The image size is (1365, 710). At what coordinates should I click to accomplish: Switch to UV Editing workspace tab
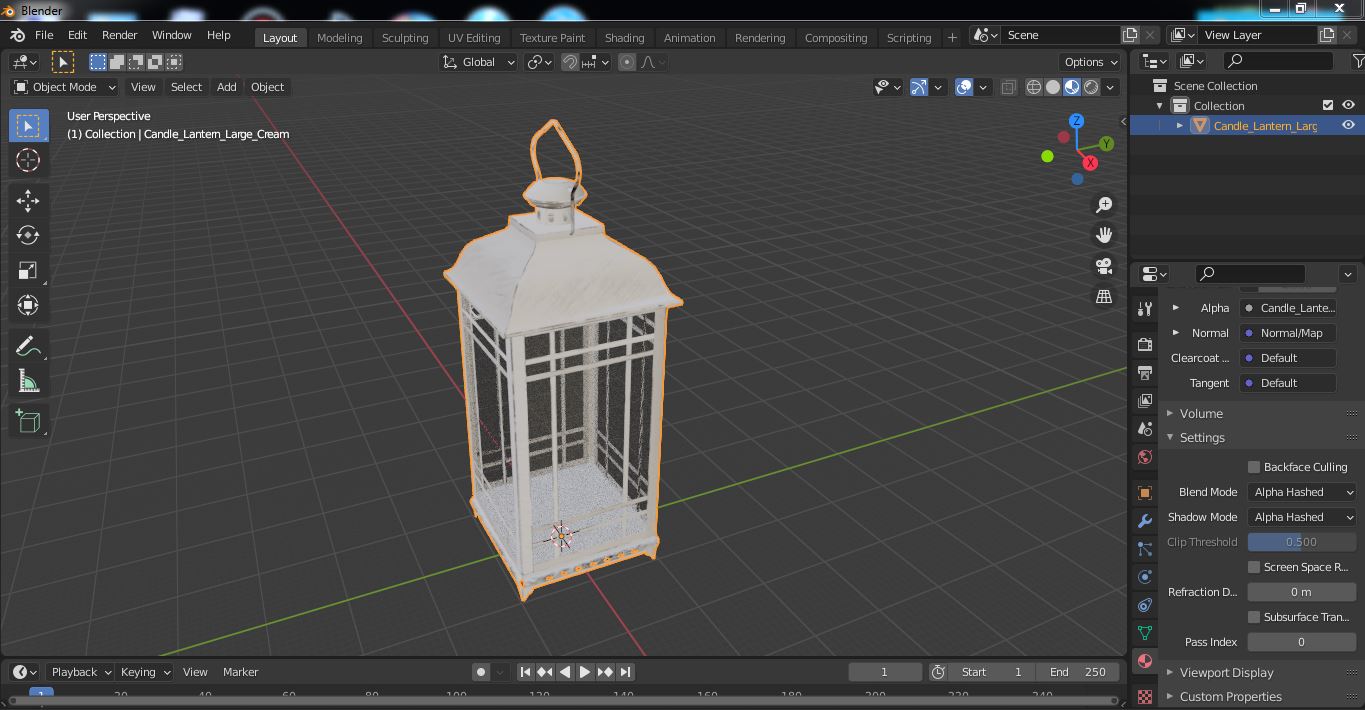pyautogui.click(x=474, y=37)
